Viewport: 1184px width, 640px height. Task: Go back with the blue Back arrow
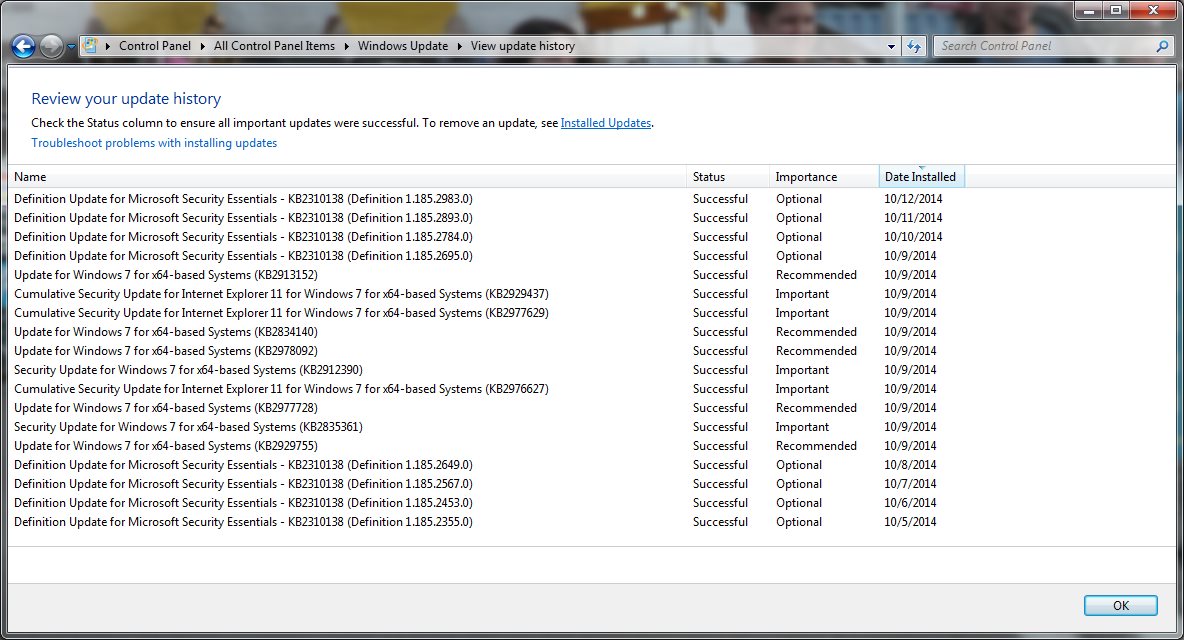23,47
